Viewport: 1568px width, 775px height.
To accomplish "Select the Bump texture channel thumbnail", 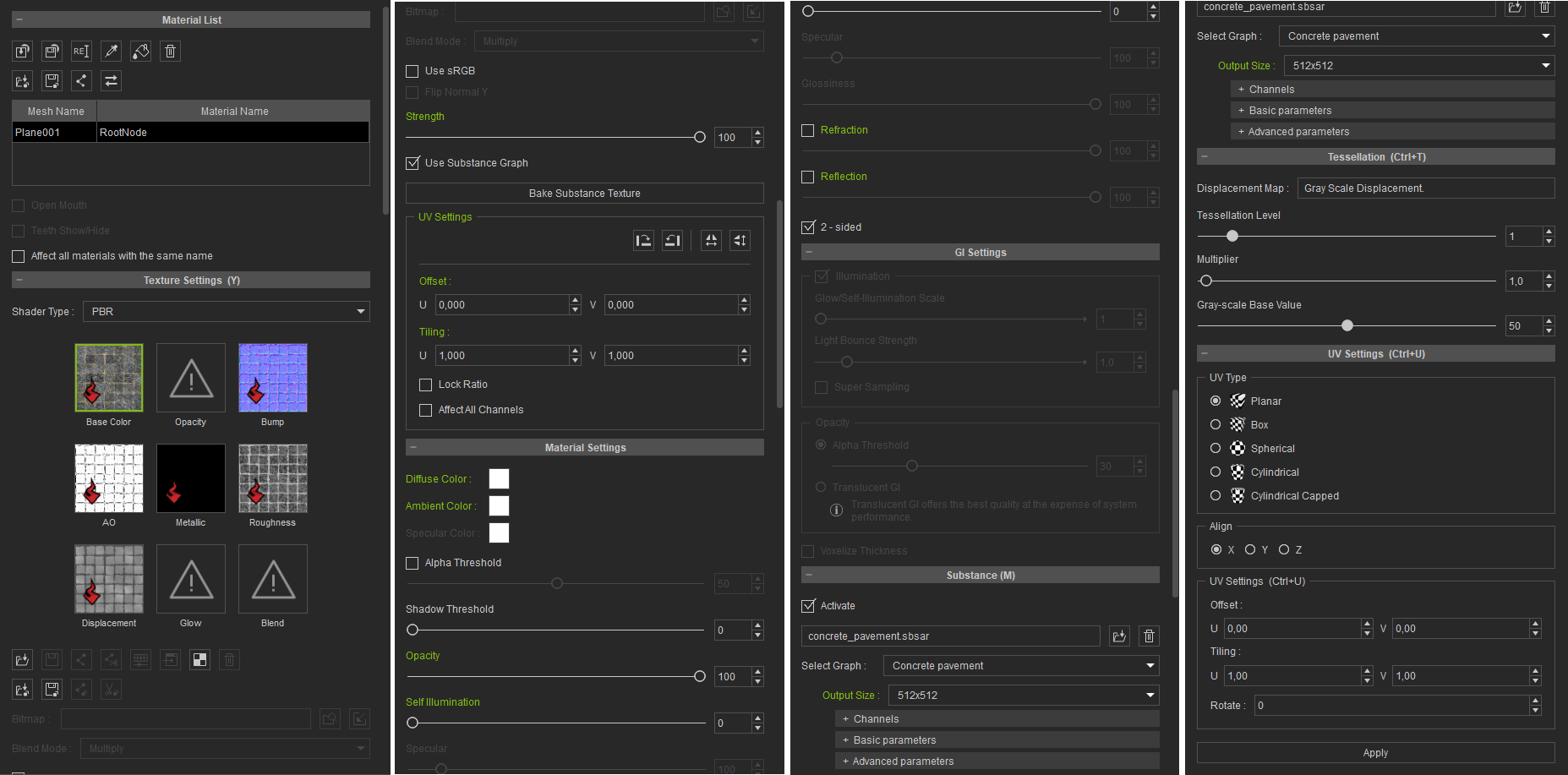I will point(272,377).
